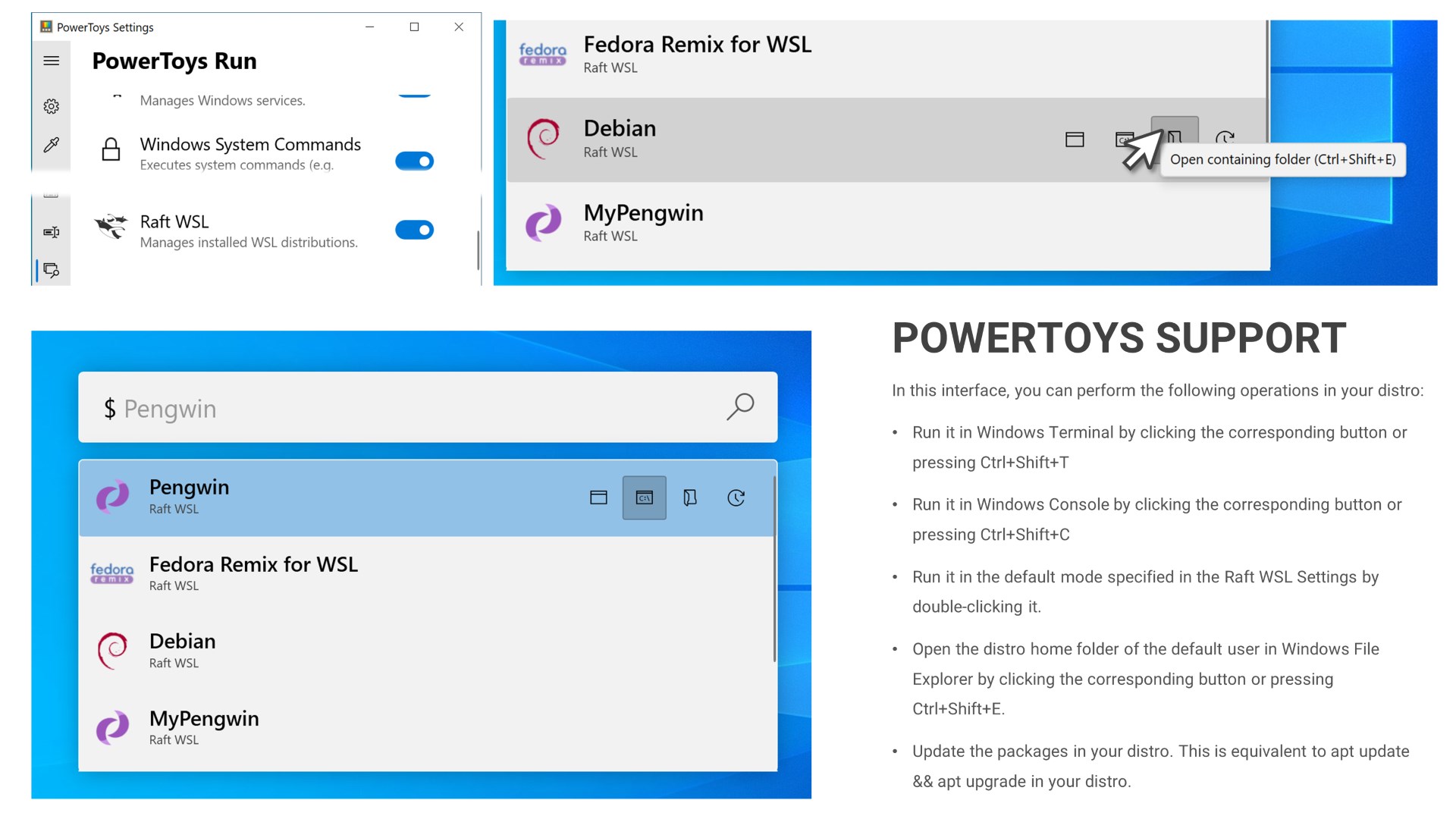
Task: Open Pengwin home folder icon
Action: click(690, 497)
